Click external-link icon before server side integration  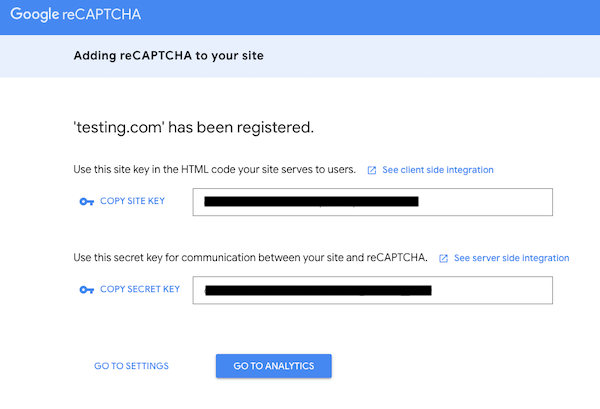443,258
